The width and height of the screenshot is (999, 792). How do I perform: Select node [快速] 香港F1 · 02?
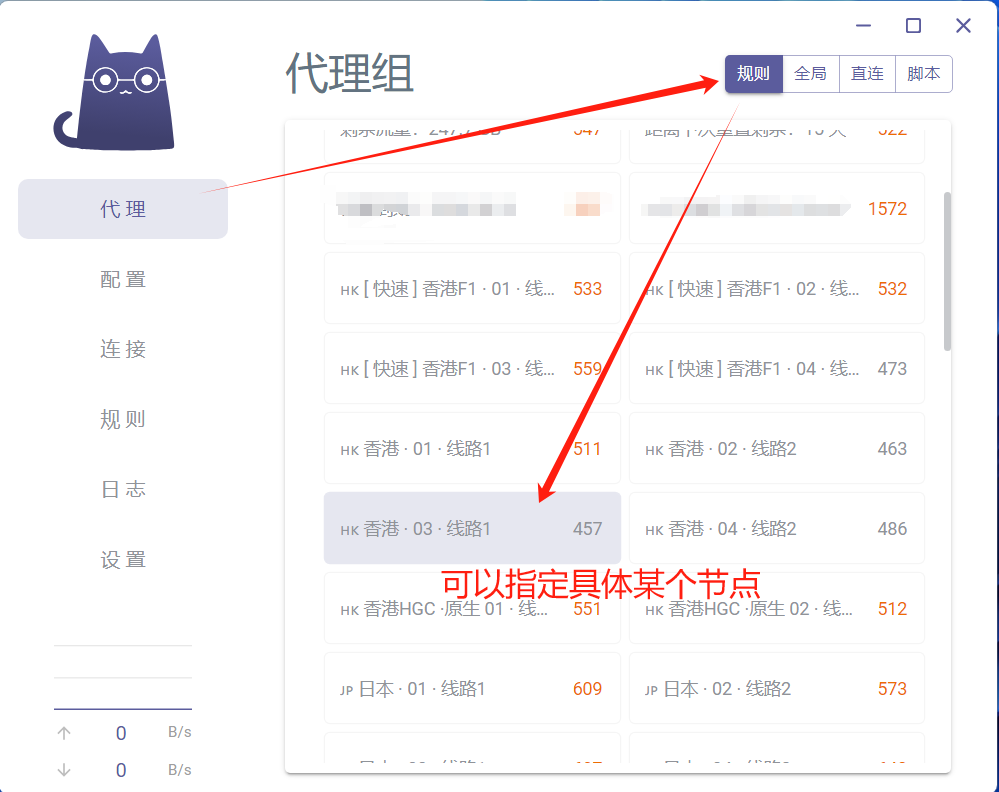(777, 289)
